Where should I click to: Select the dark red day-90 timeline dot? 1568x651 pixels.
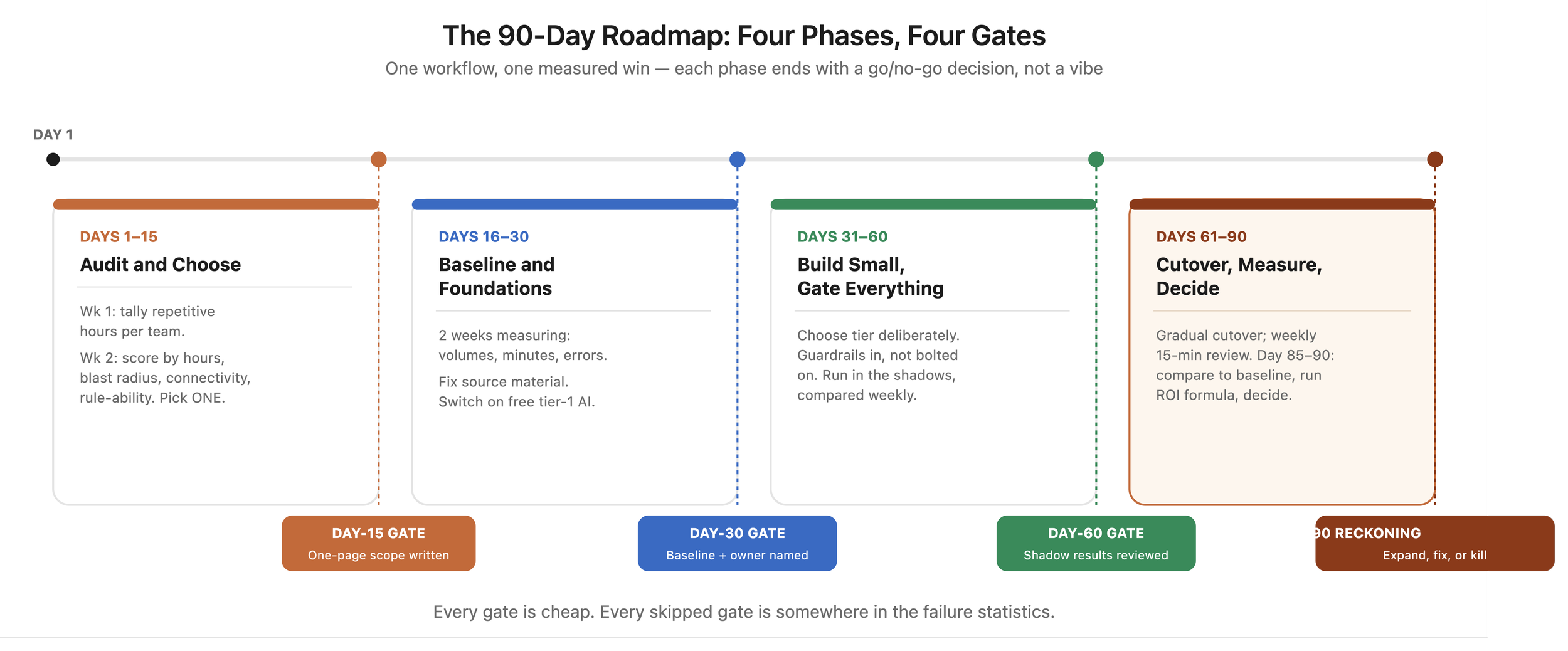click(1434, 159)
